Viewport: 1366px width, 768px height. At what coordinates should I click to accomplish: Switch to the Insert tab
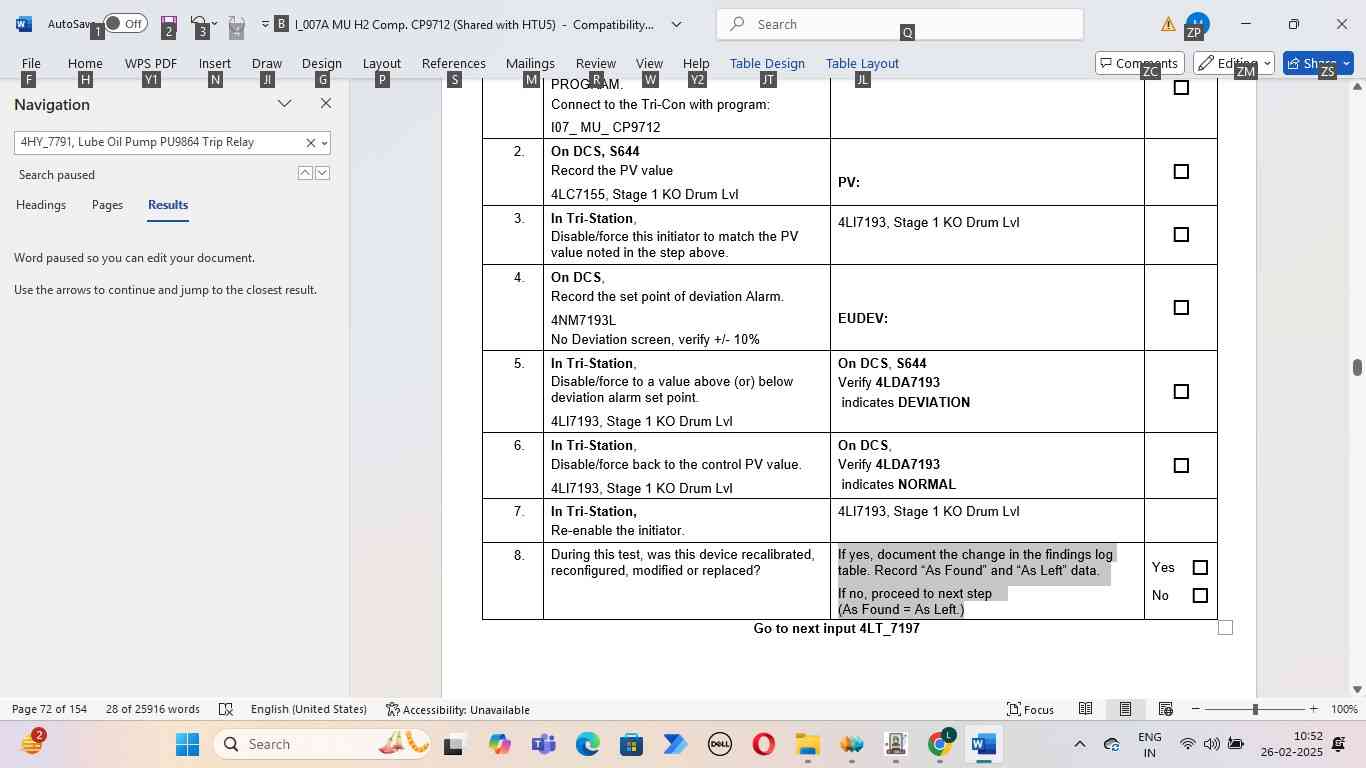(215, 63)
